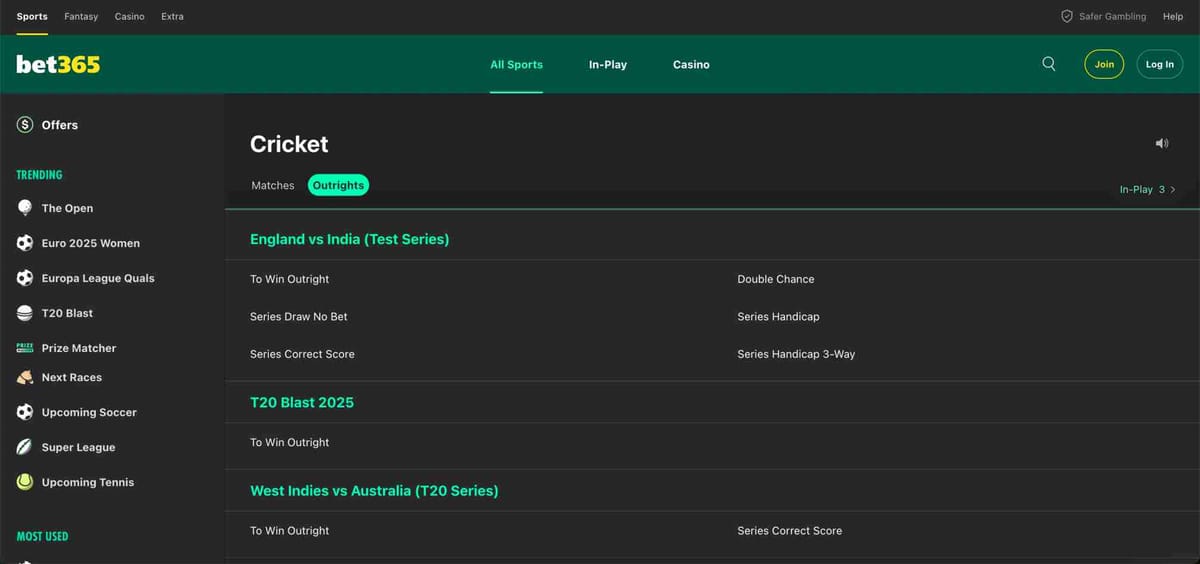Click the Upcoming Tennis ball icon
1200x564 pixels.
point(25,482)
